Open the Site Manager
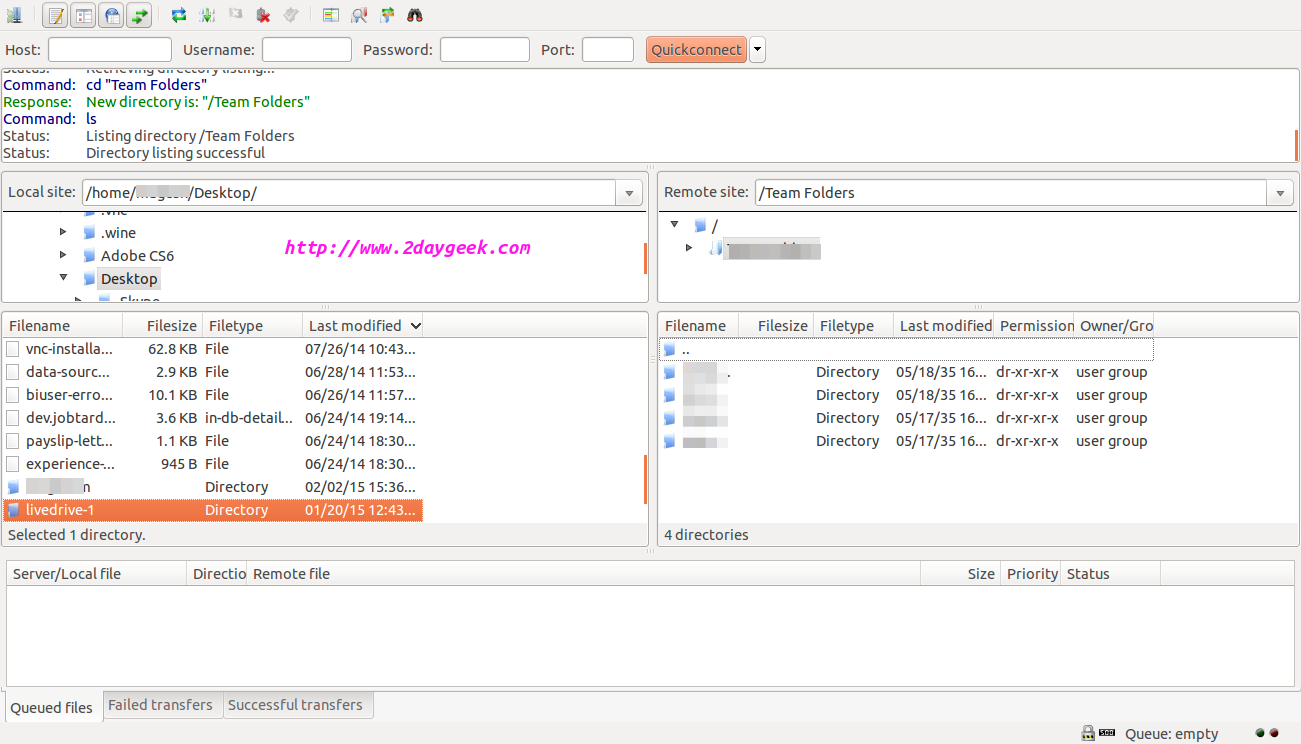This screenshot has width=1301, height=744. 14,15
